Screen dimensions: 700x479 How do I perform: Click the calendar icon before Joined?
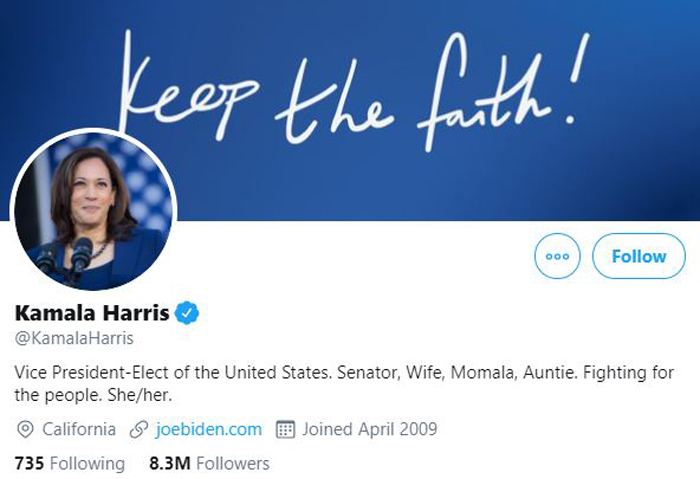coord(285,429)
